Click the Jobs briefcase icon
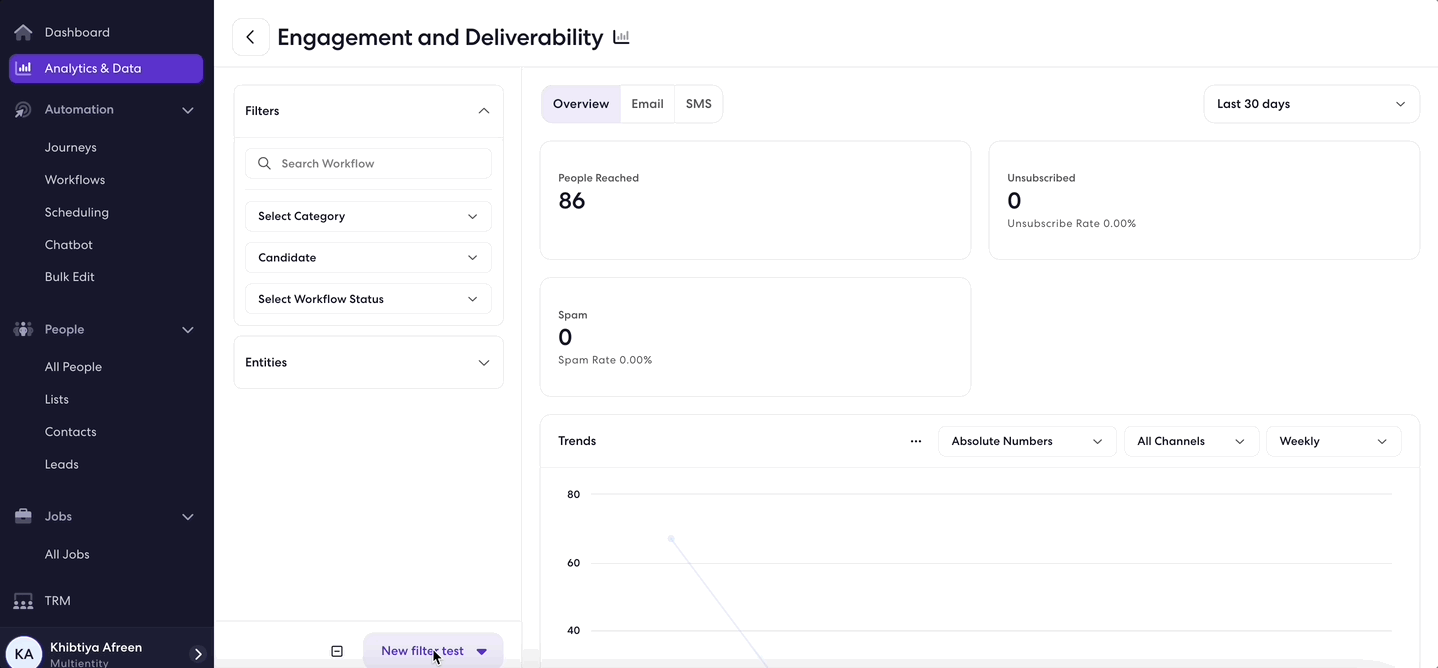The image size is (1438, 668). coord(23,516)
